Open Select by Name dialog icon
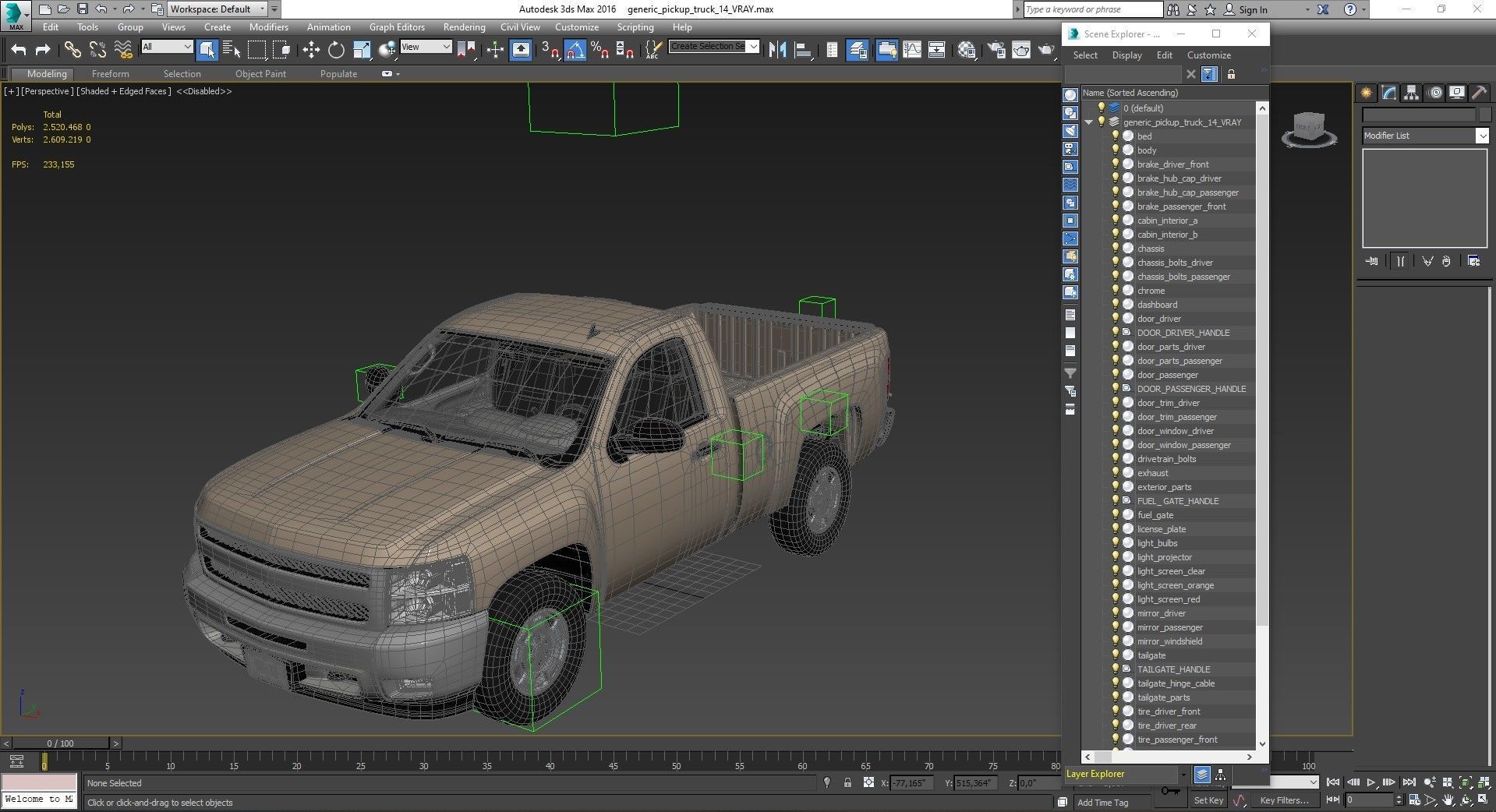Screen dimensions: 1496x812 point(232,50)
